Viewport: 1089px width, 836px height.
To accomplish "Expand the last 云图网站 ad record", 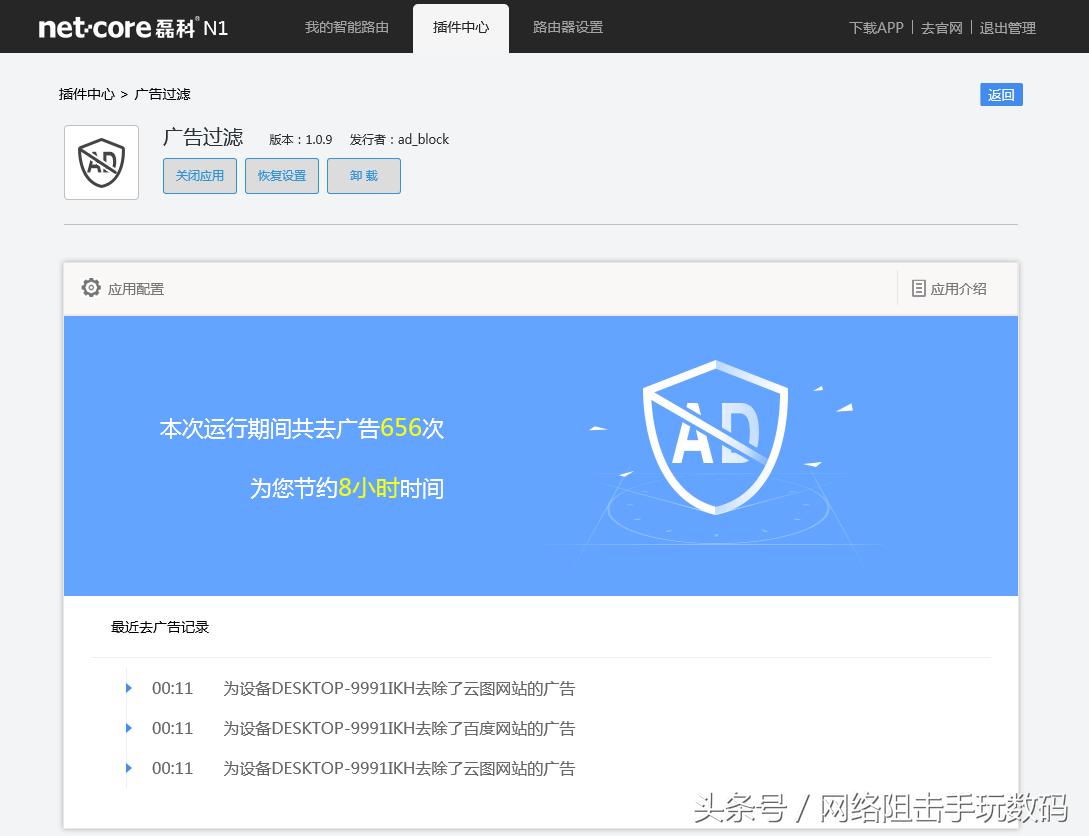I will (x=127, y=768).
